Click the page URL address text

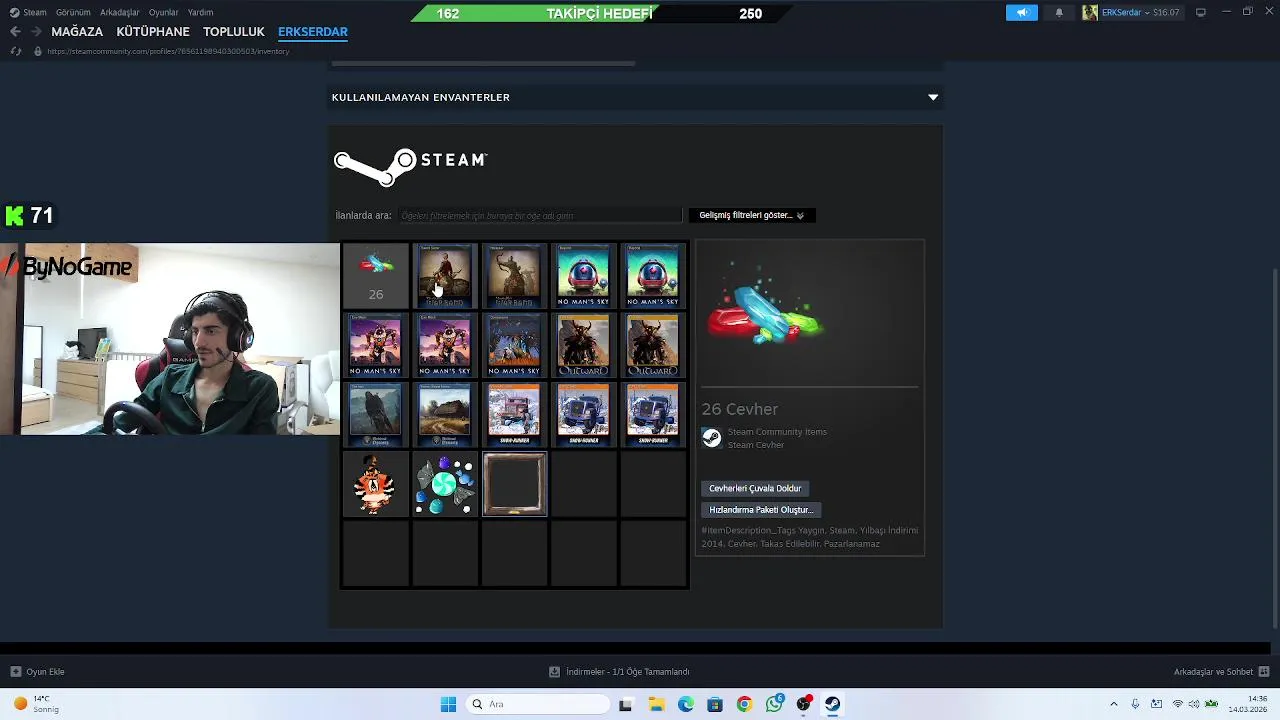(168, 51)
